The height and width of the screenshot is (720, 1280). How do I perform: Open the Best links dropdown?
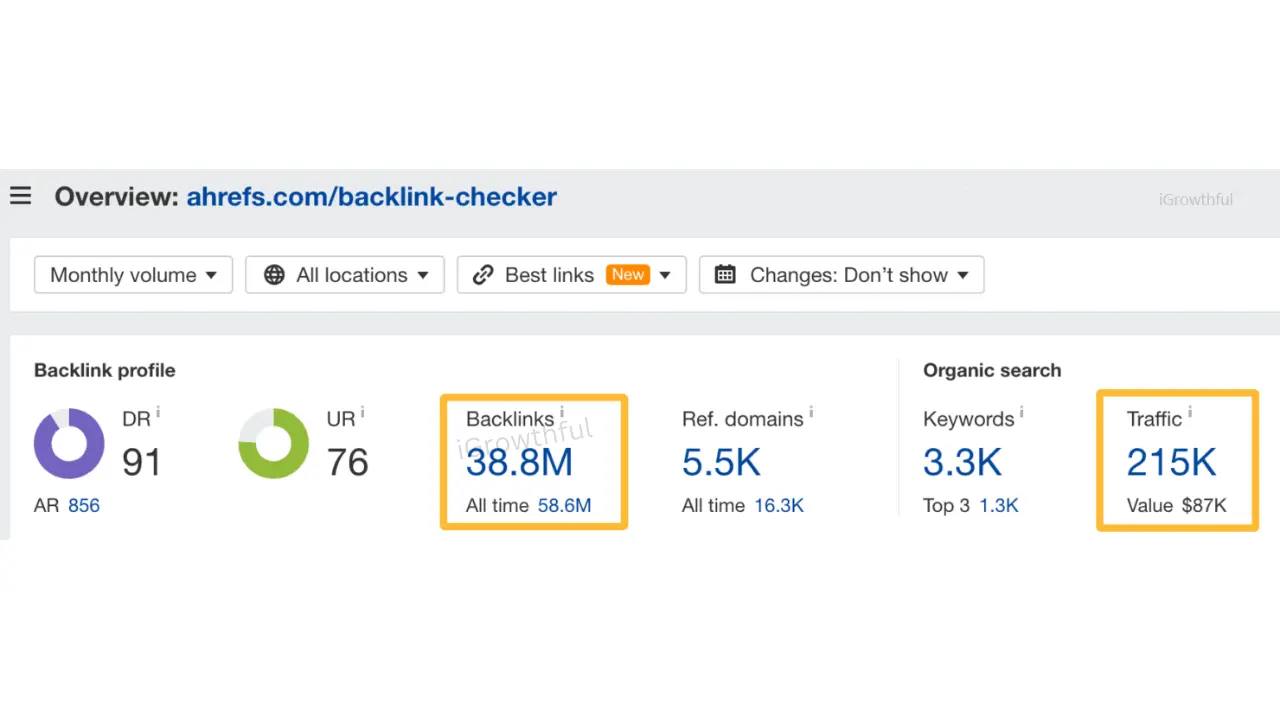pos(571,275)
